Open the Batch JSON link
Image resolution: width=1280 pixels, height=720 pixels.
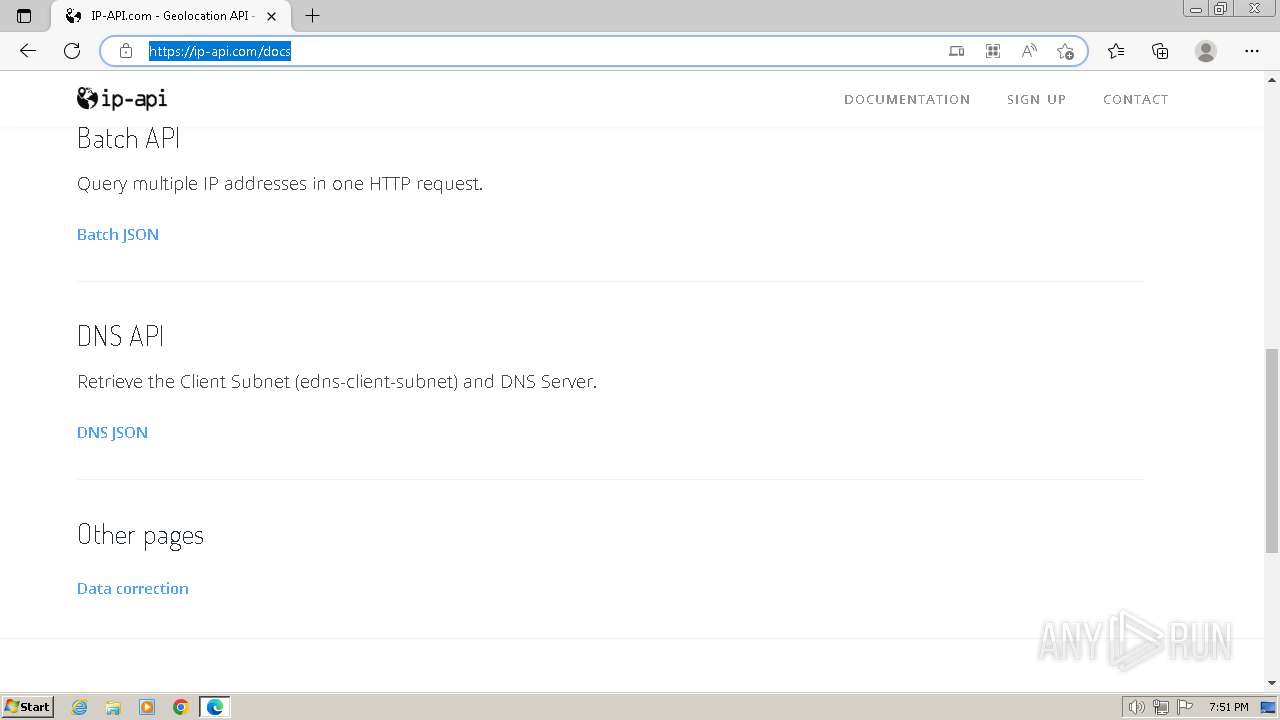[118, 234]
